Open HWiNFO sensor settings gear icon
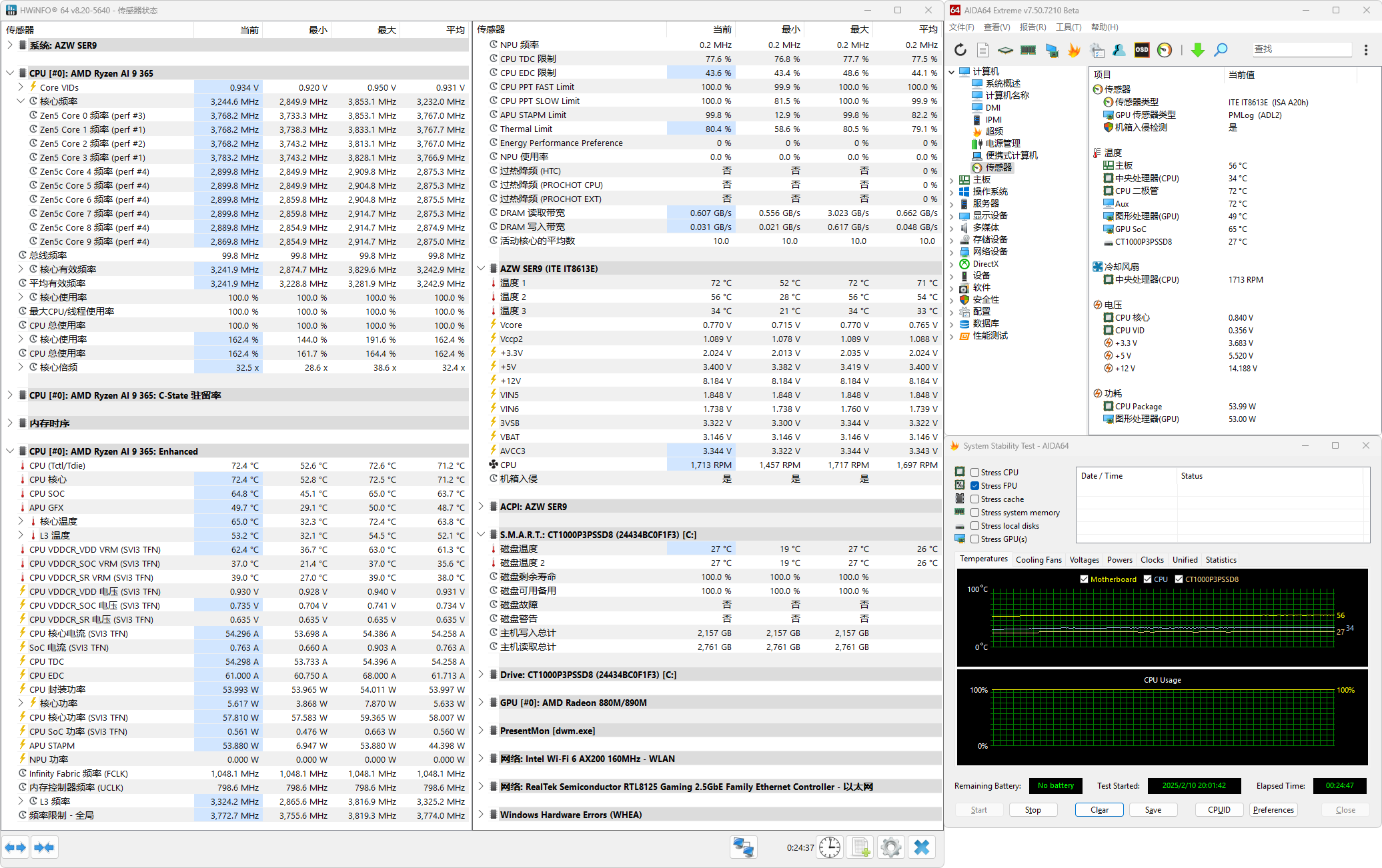The image size is (1382, 868). [x=890, y=847]
